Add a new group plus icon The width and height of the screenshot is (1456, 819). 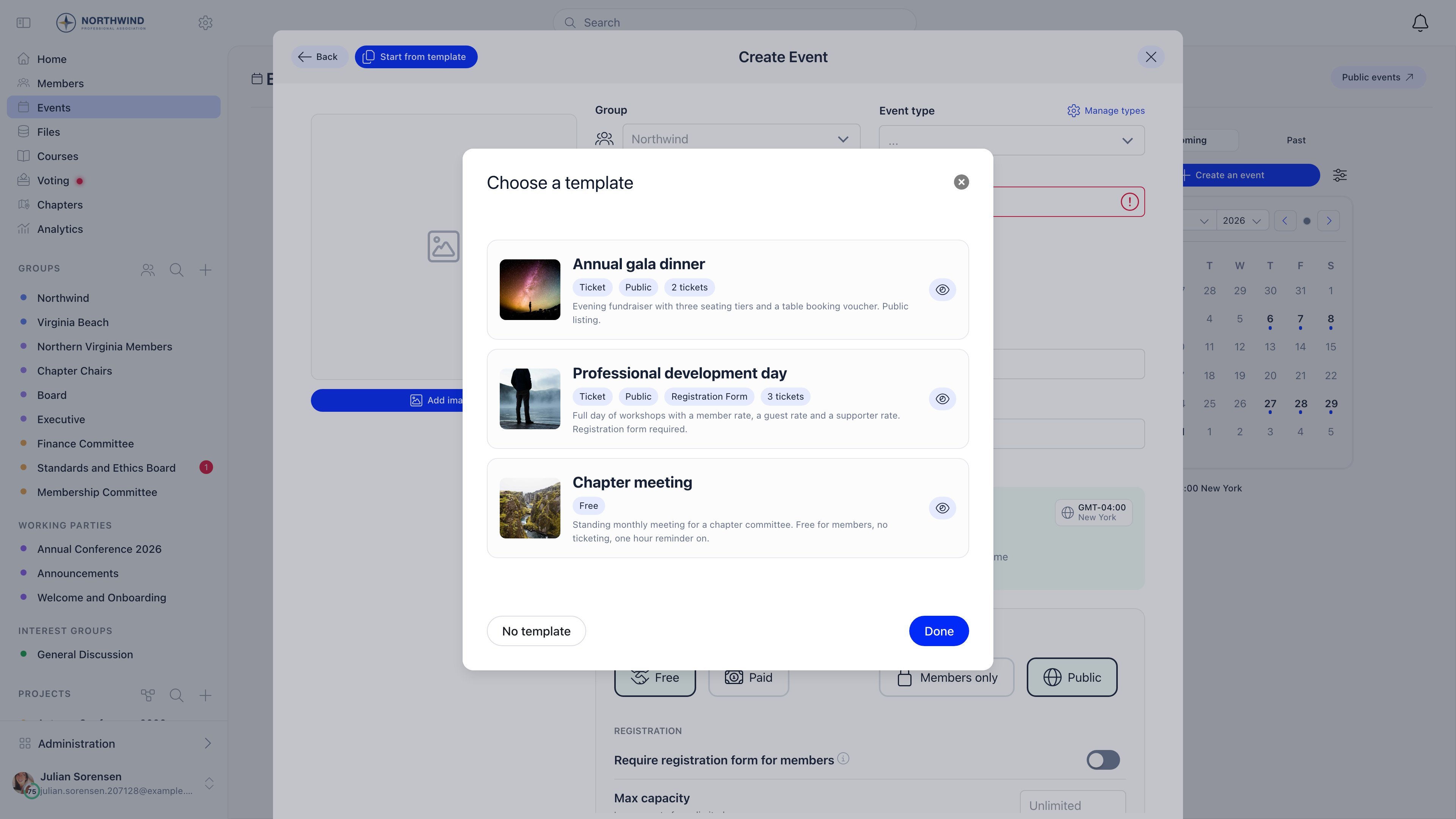coord(205,270)
